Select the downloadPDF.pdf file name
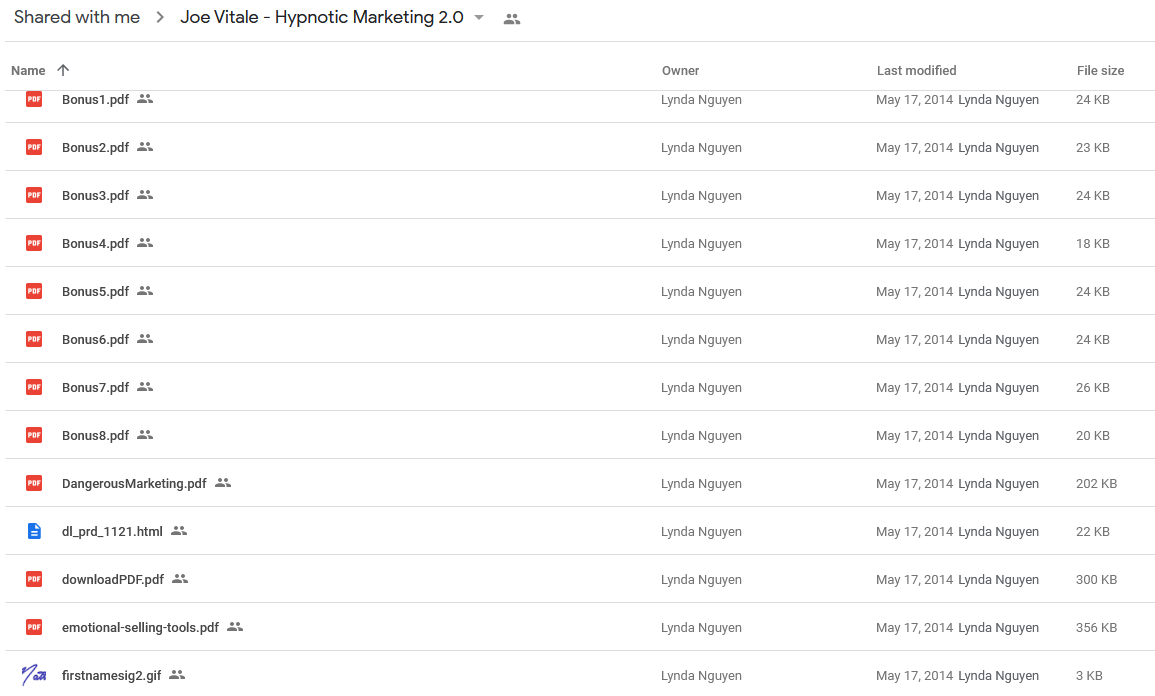 [x=113, y=579]
